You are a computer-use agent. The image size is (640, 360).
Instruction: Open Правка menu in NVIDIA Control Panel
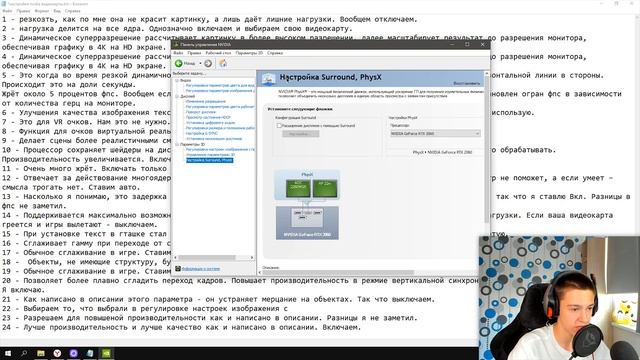tap(194, 53)
